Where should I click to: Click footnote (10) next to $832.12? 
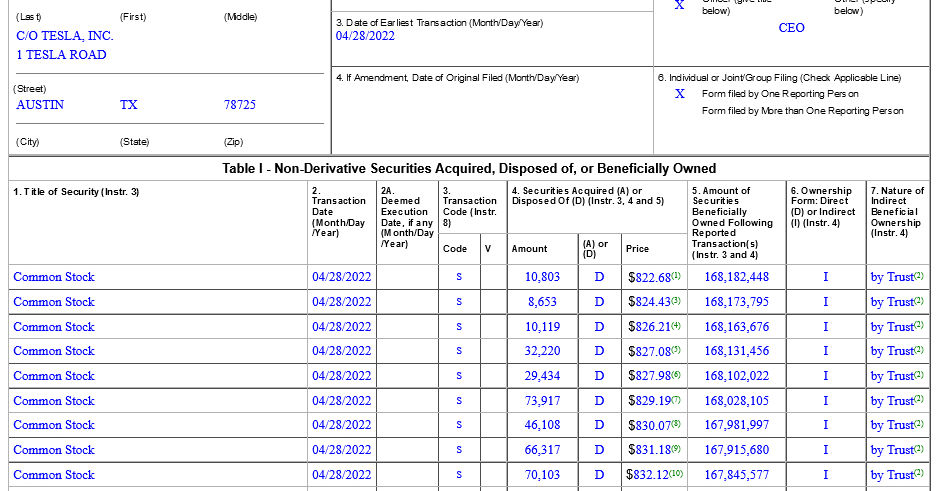tap(676, 473)
